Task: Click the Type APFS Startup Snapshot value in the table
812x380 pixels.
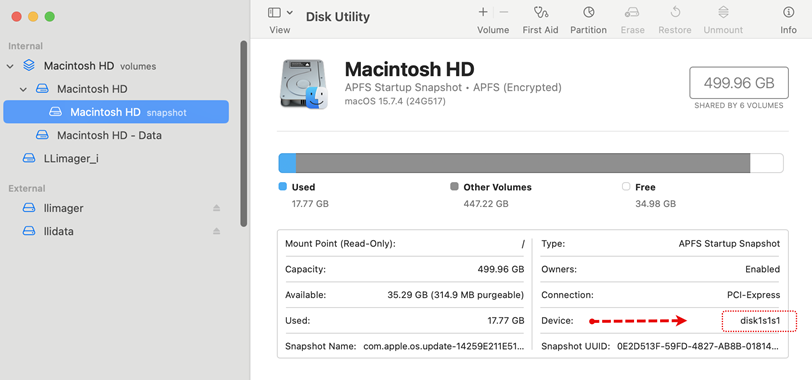Action: pyautogui.click(x=729, y=243)
